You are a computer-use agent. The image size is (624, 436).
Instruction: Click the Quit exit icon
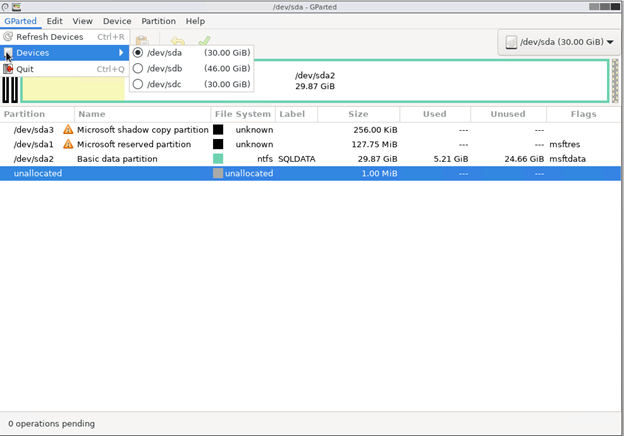(x=8, y=69)
